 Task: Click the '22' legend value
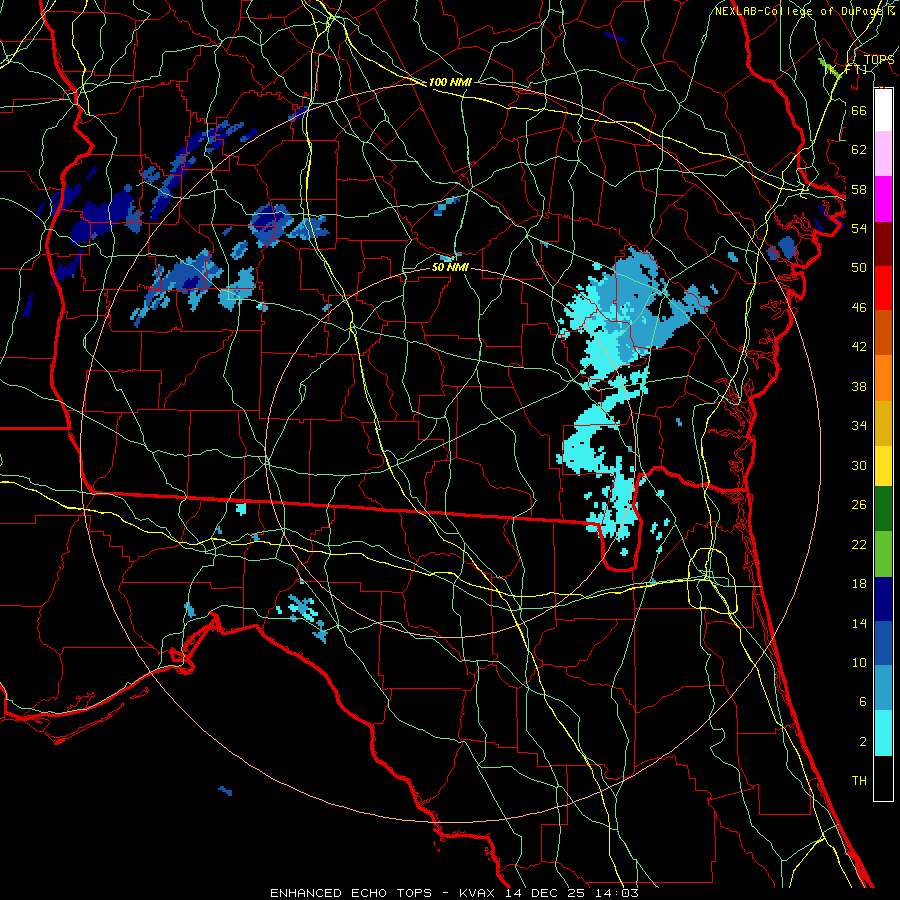(859, 544)
